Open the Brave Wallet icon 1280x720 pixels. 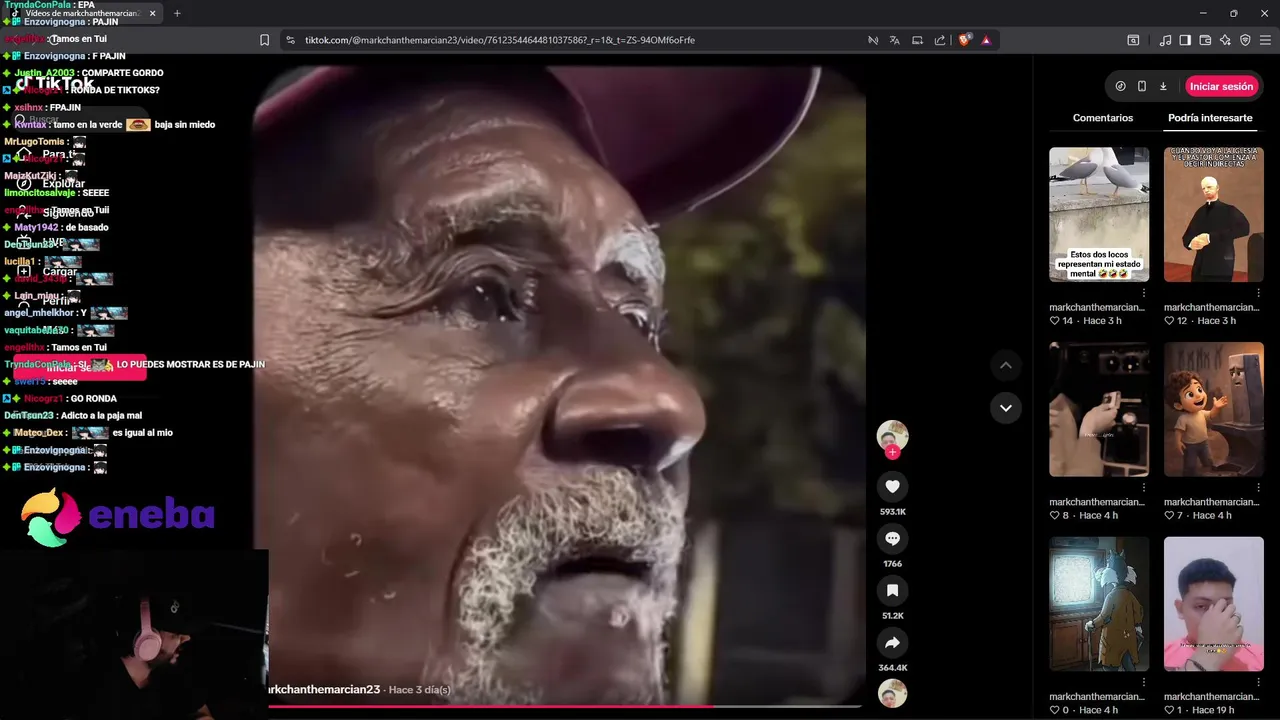[1205, 40]
